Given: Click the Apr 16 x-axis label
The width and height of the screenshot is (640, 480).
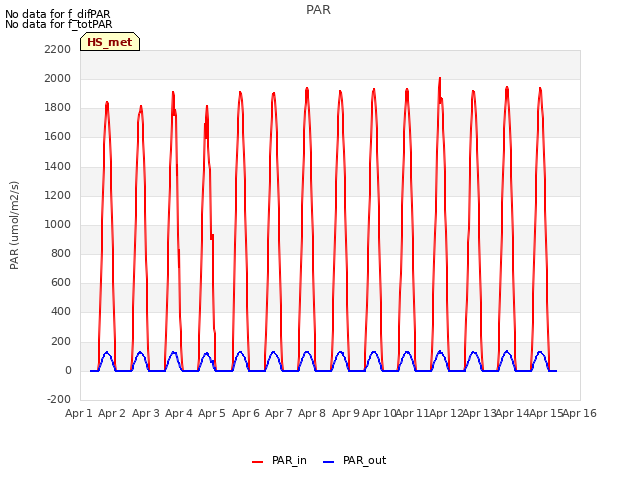Looking at the screenshot, I should pos(580,413).
